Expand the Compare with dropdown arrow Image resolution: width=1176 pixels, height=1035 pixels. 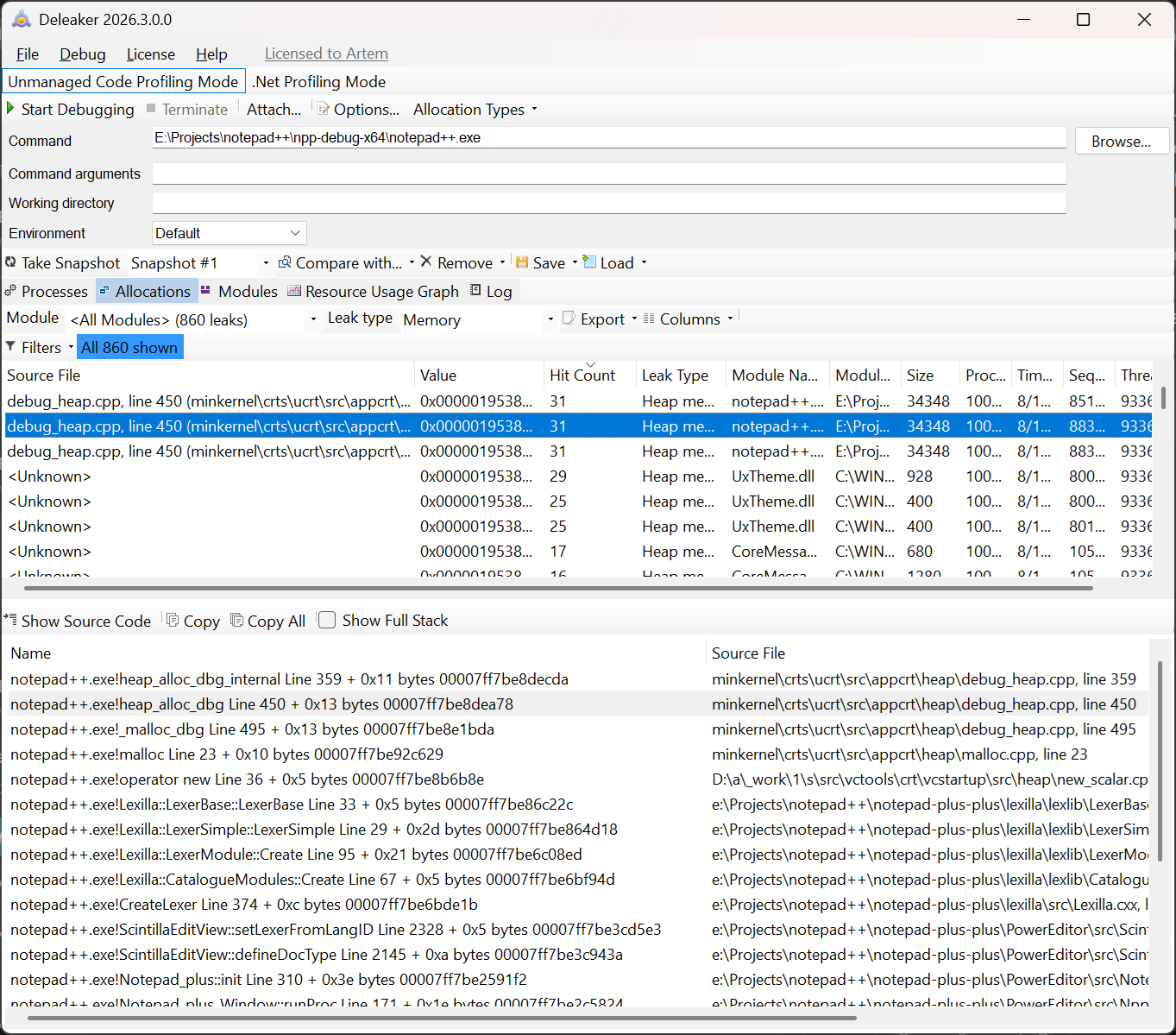point(412,262)
